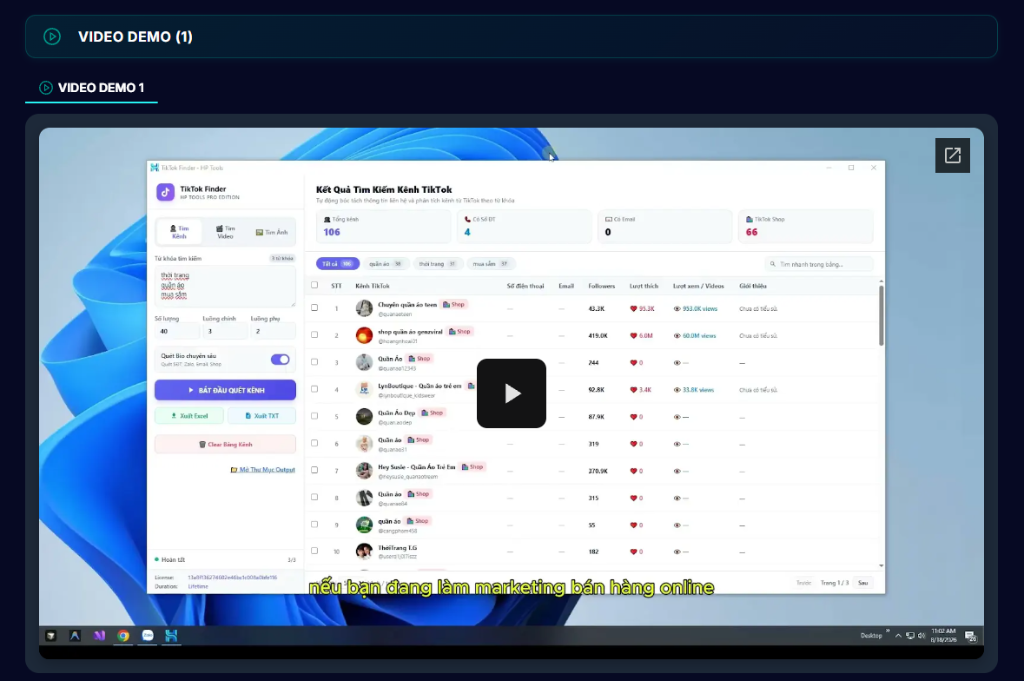This screenshot has height=681, width=1024.
Task: Click the Clear Bảng Kênh button
Action: [x=225, y=444]
